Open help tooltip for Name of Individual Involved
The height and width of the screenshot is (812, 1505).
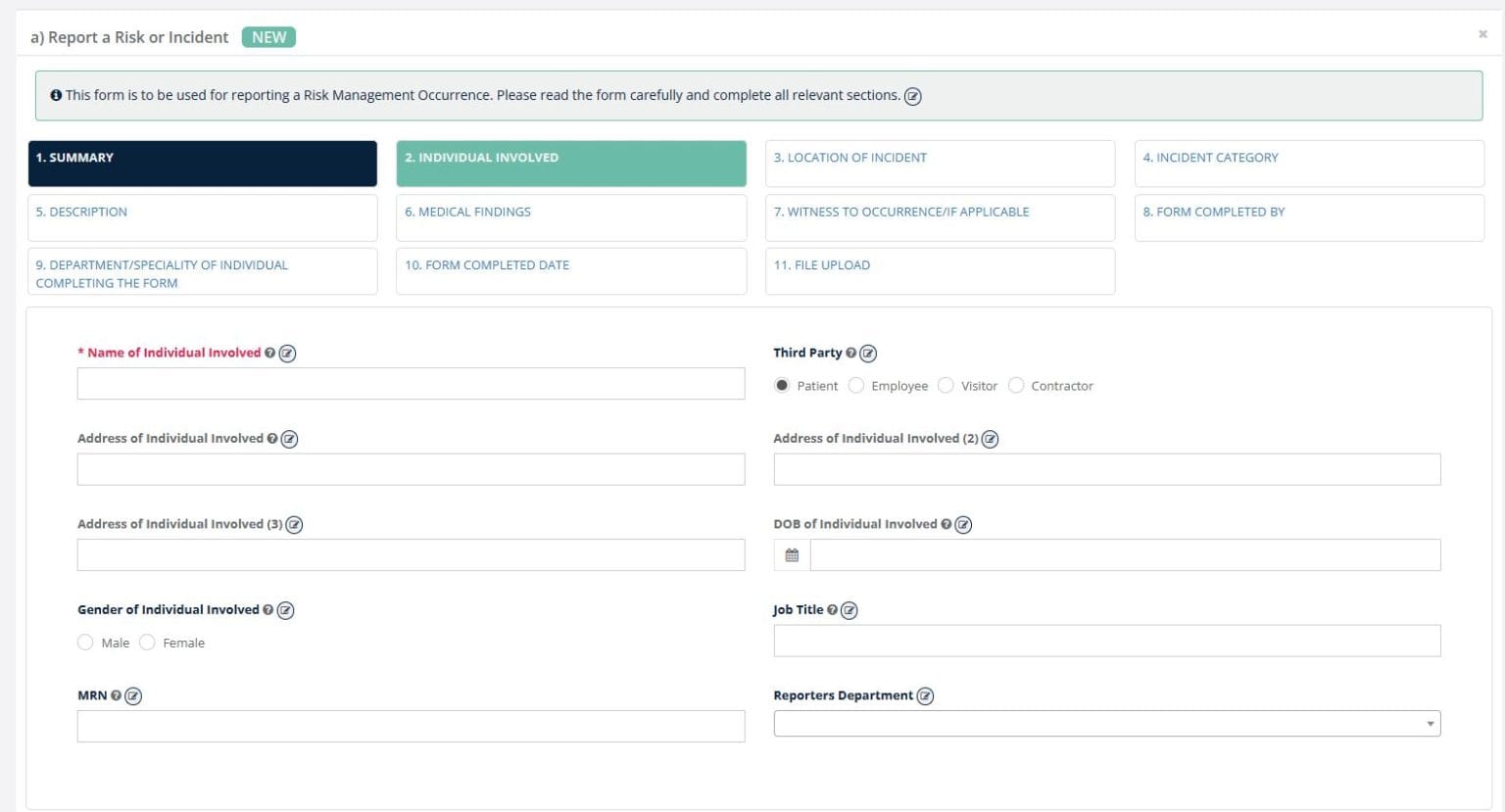(x=269, y=353)
